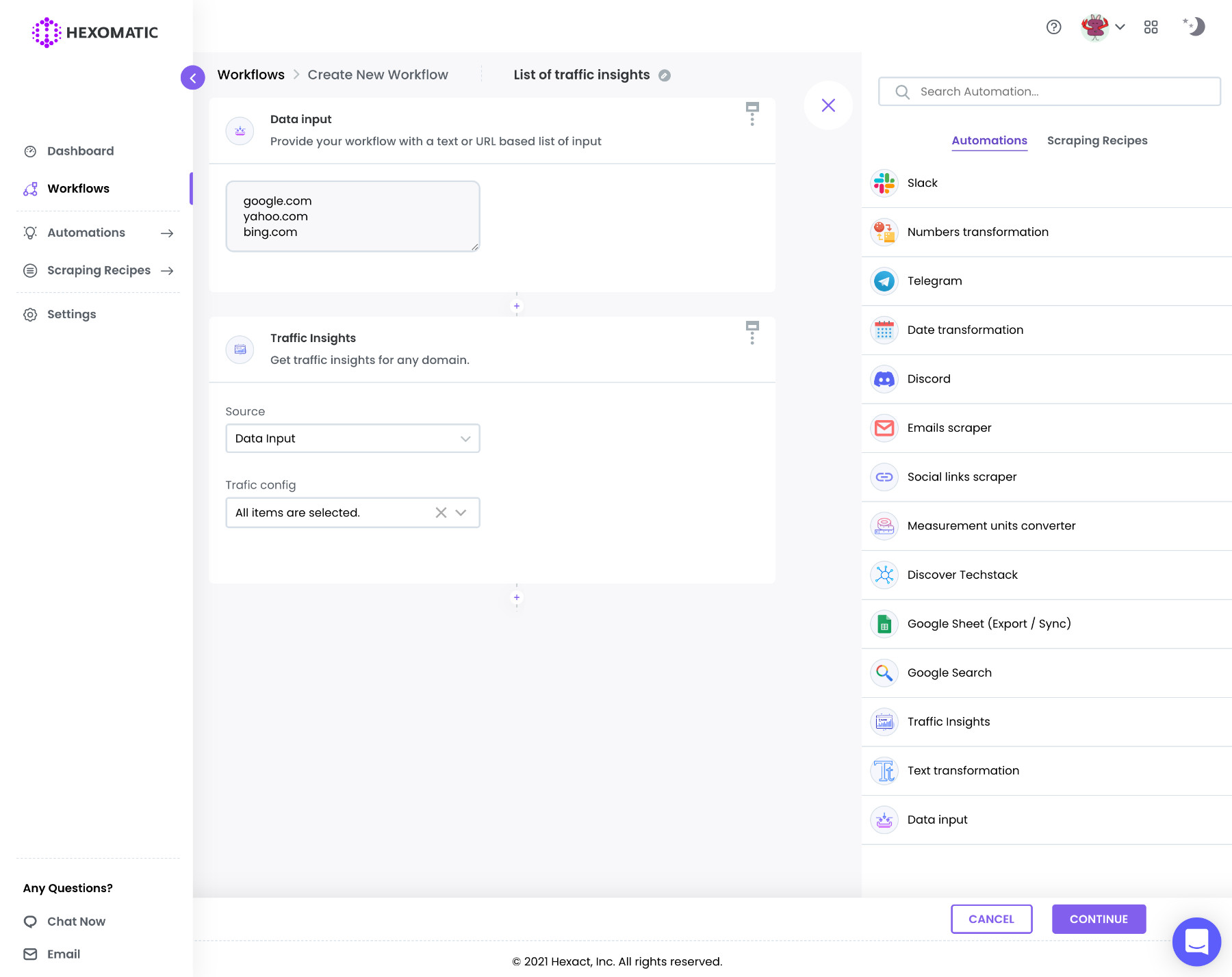Select Measurement units converter automation
Image resolution: width=1232 pixels, height=977 pixels.
click(x=1047, y=526)
